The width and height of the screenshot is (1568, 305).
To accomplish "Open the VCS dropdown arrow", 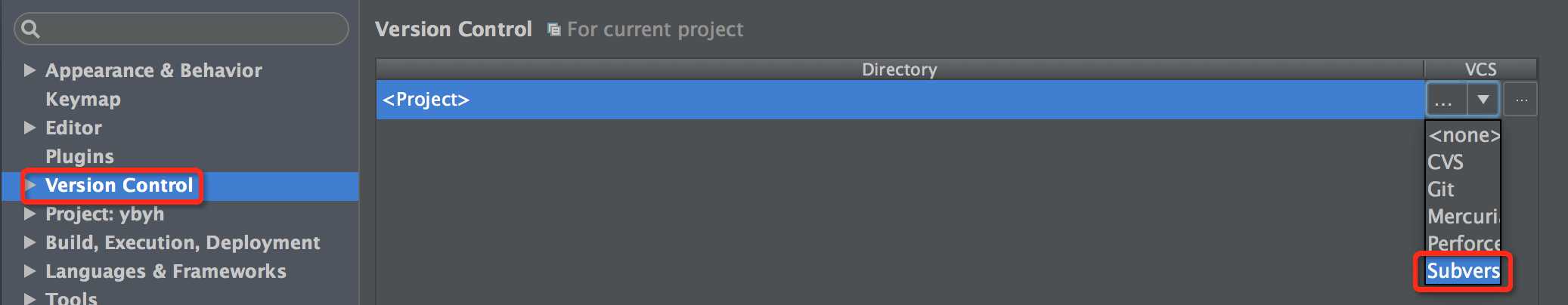I will pyautogui.click(x=1483, y=100).
